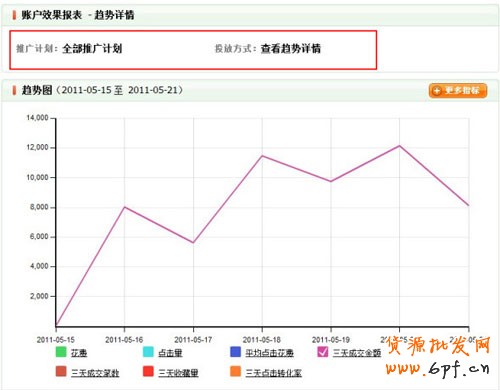The image size is (500, 390).
Task: Click the 三天成交笔数 legend text link
Action: click(x=95, y=373)
